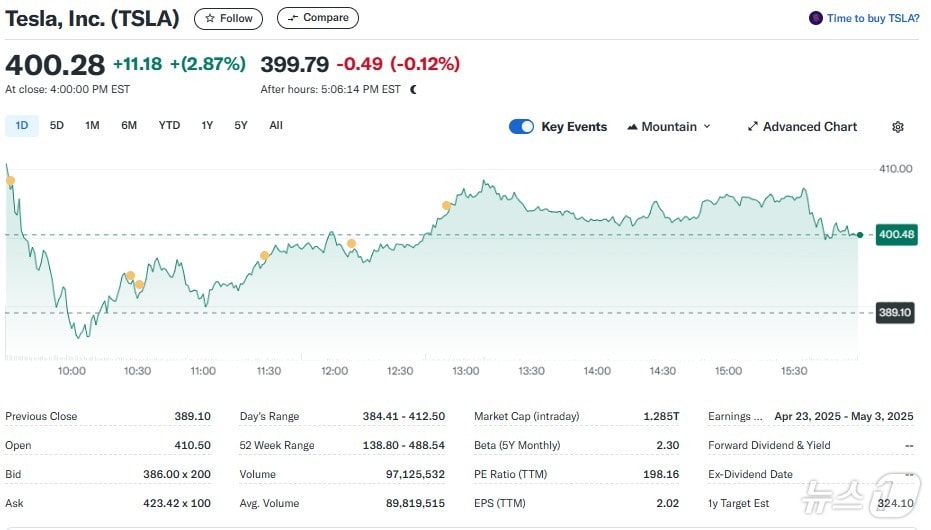Click the after-hours moon icon
The height and width of the screenshot is (530, 931).
coord(413,89)
